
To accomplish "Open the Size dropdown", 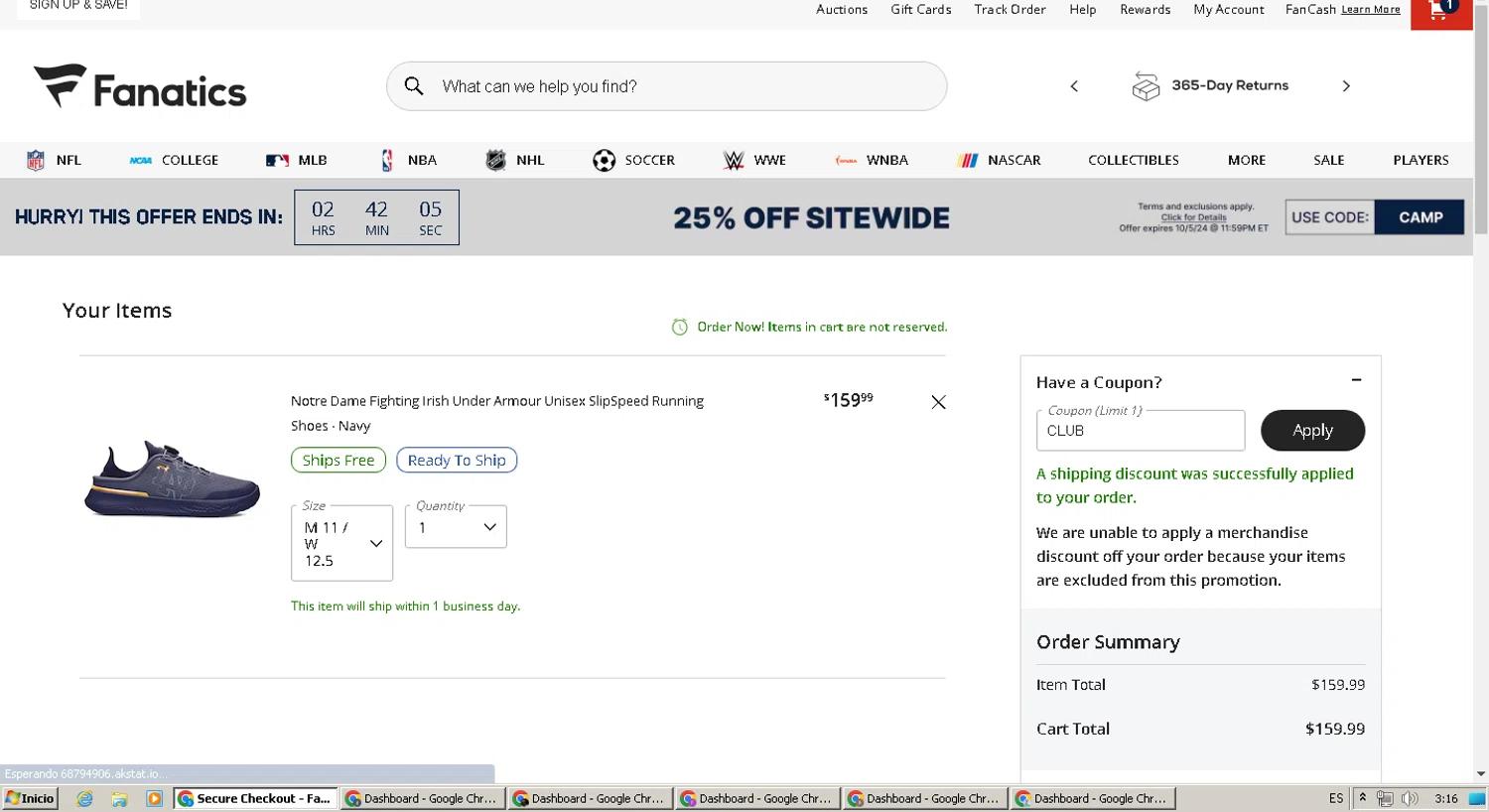I will tap(341, 543).
